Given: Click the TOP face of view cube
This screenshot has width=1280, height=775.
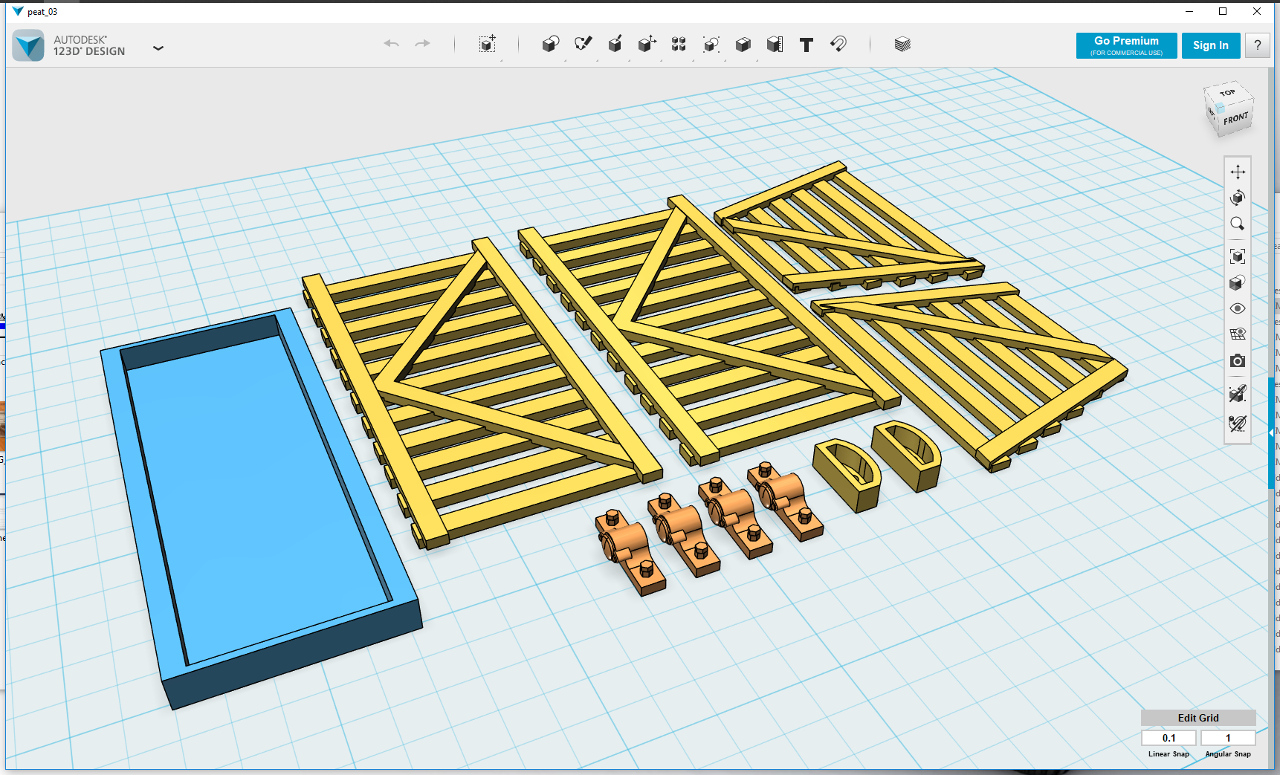Looking at the screenshot, I should [1227, 93].
